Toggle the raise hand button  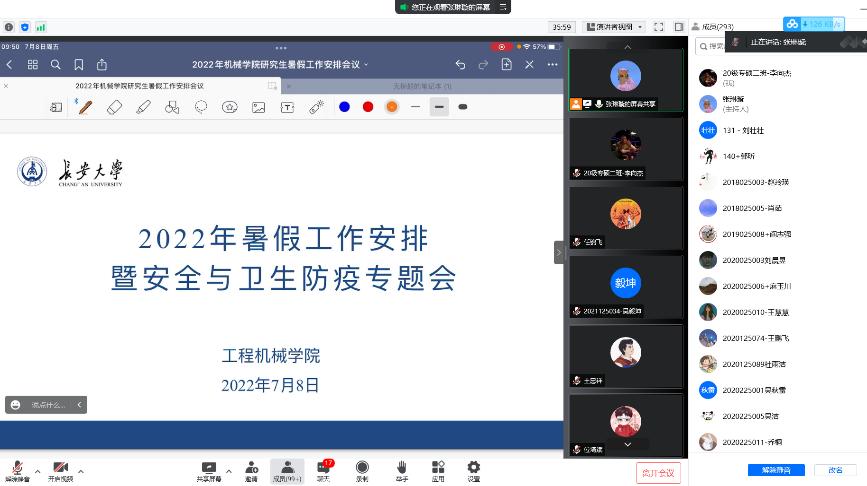pos(401,469)
